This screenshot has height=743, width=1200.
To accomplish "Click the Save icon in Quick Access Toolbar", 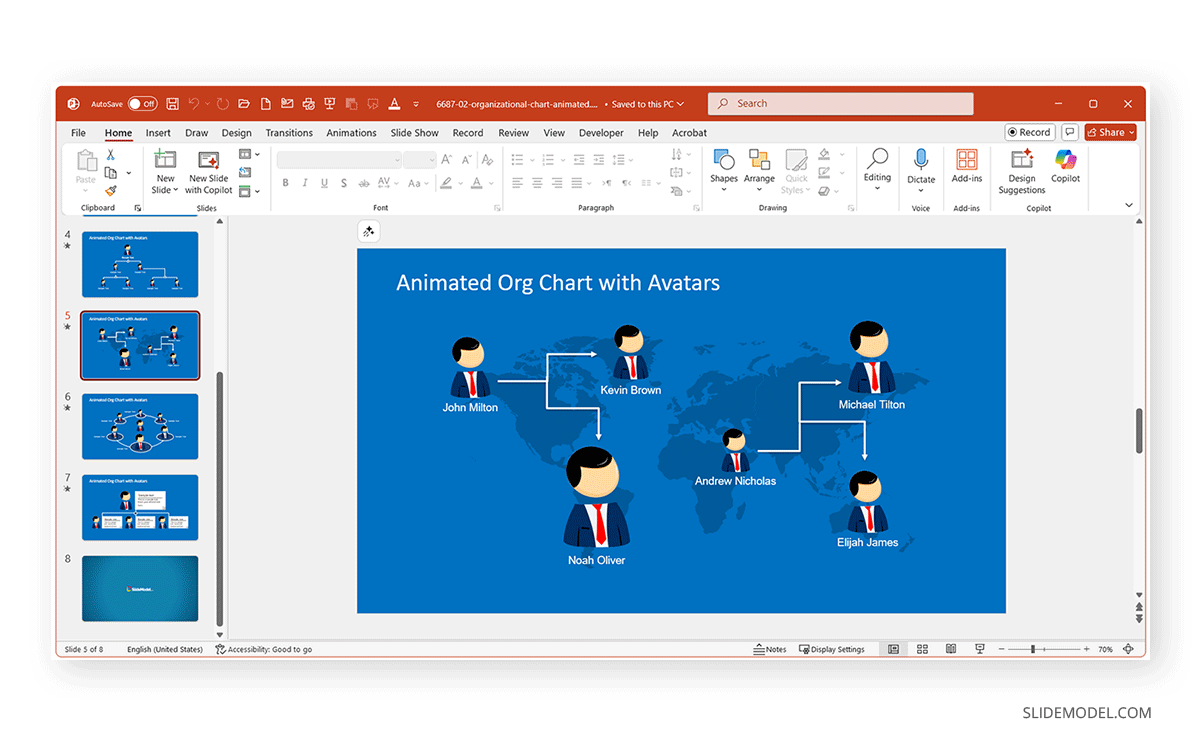I will [172, 103].
